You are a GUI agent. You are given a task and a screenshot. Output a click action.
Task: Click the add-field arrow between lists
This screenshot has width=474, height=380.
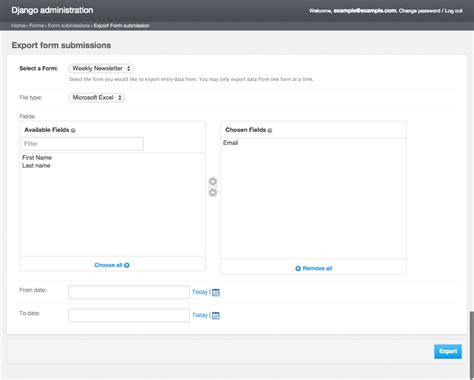pos(213,181)
